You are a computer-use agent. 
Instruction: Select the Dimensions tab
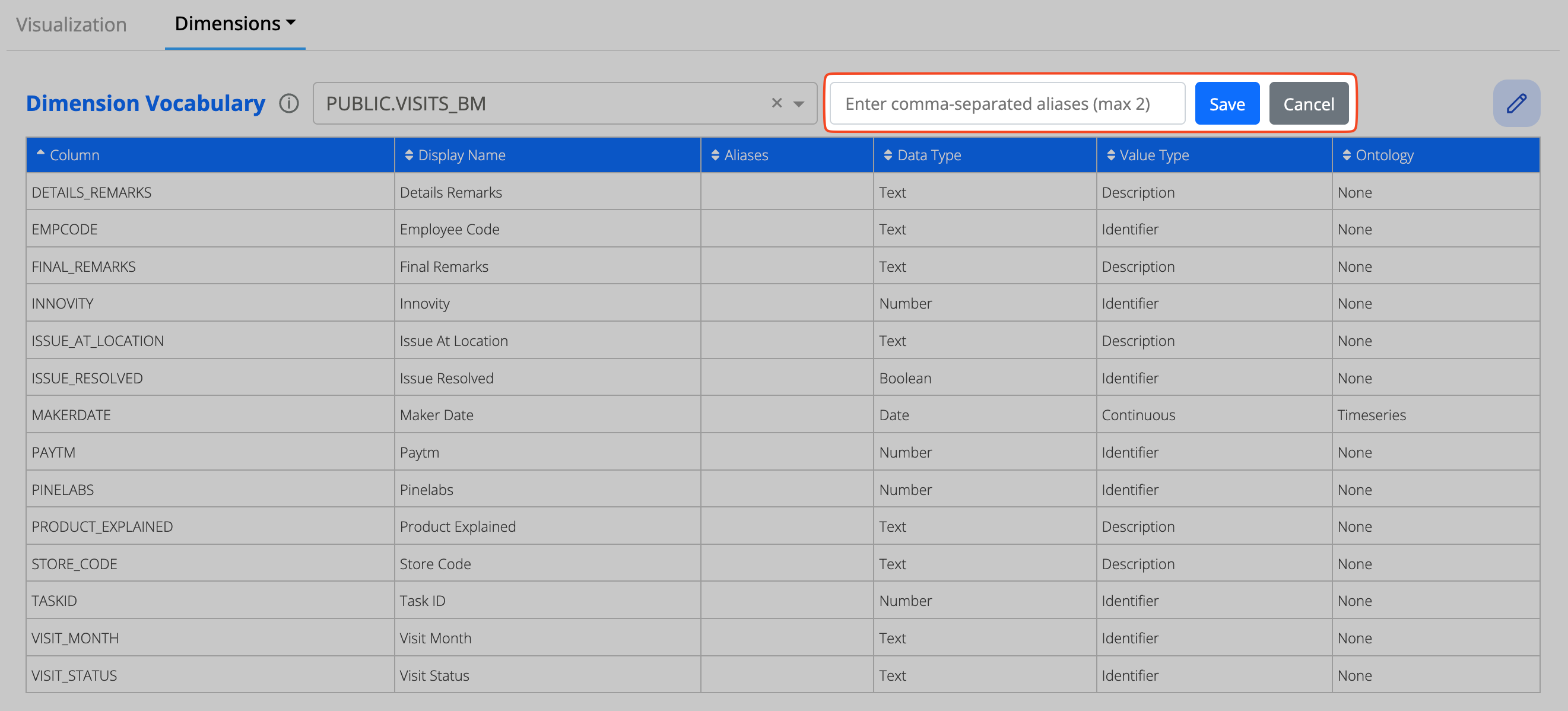pos(227,23)
